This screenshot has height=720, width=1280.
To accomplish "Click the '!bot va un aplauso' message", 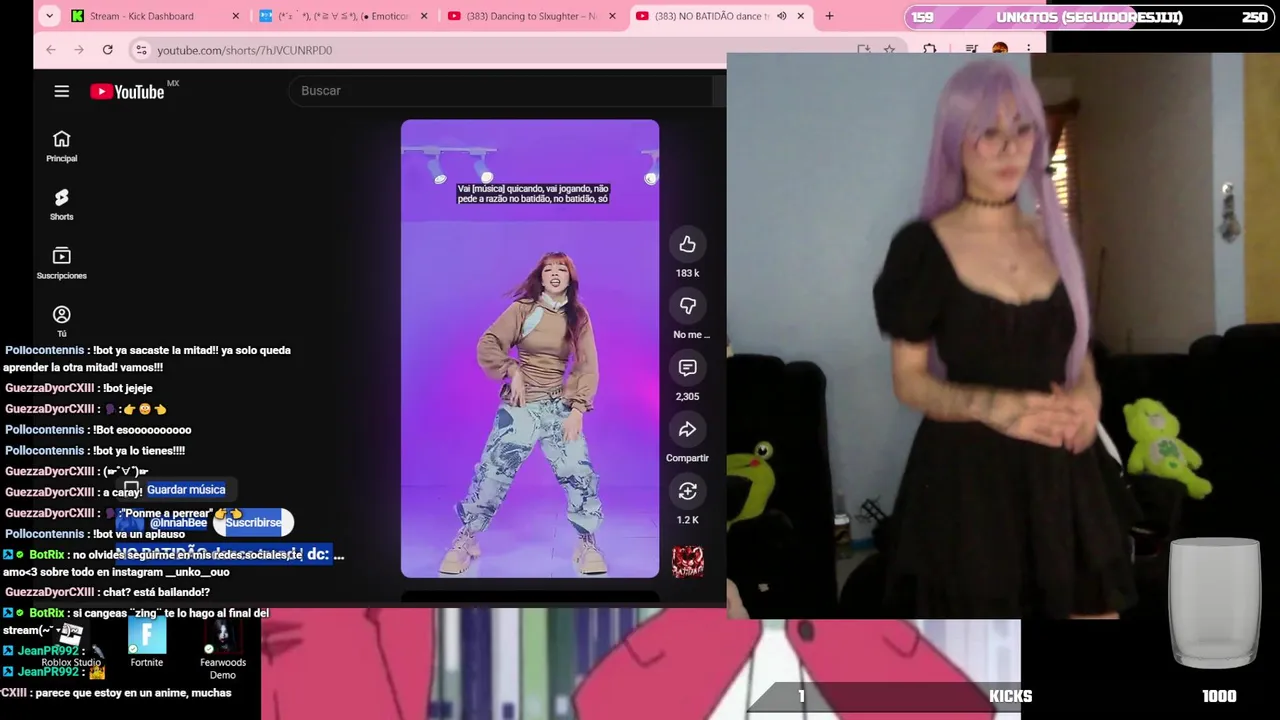I will [95, 534].
